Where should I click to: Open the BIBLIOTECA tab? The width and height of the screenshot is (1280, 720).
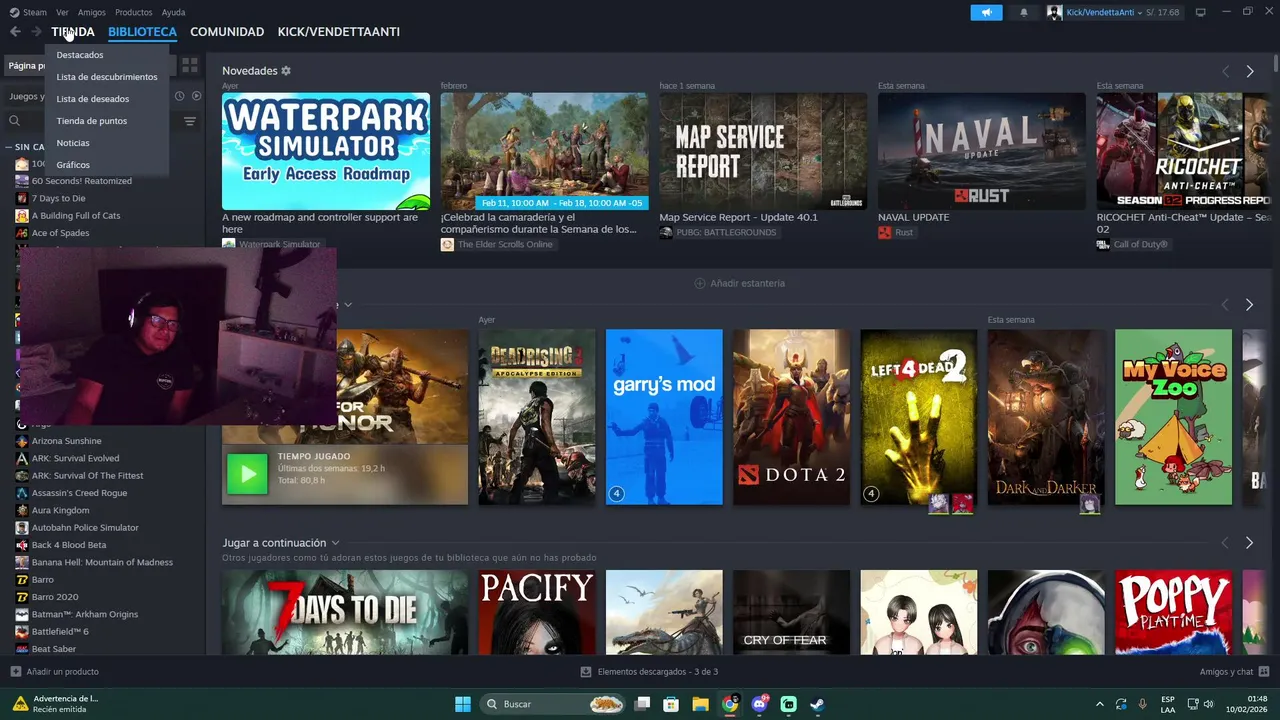click(142, 32)
